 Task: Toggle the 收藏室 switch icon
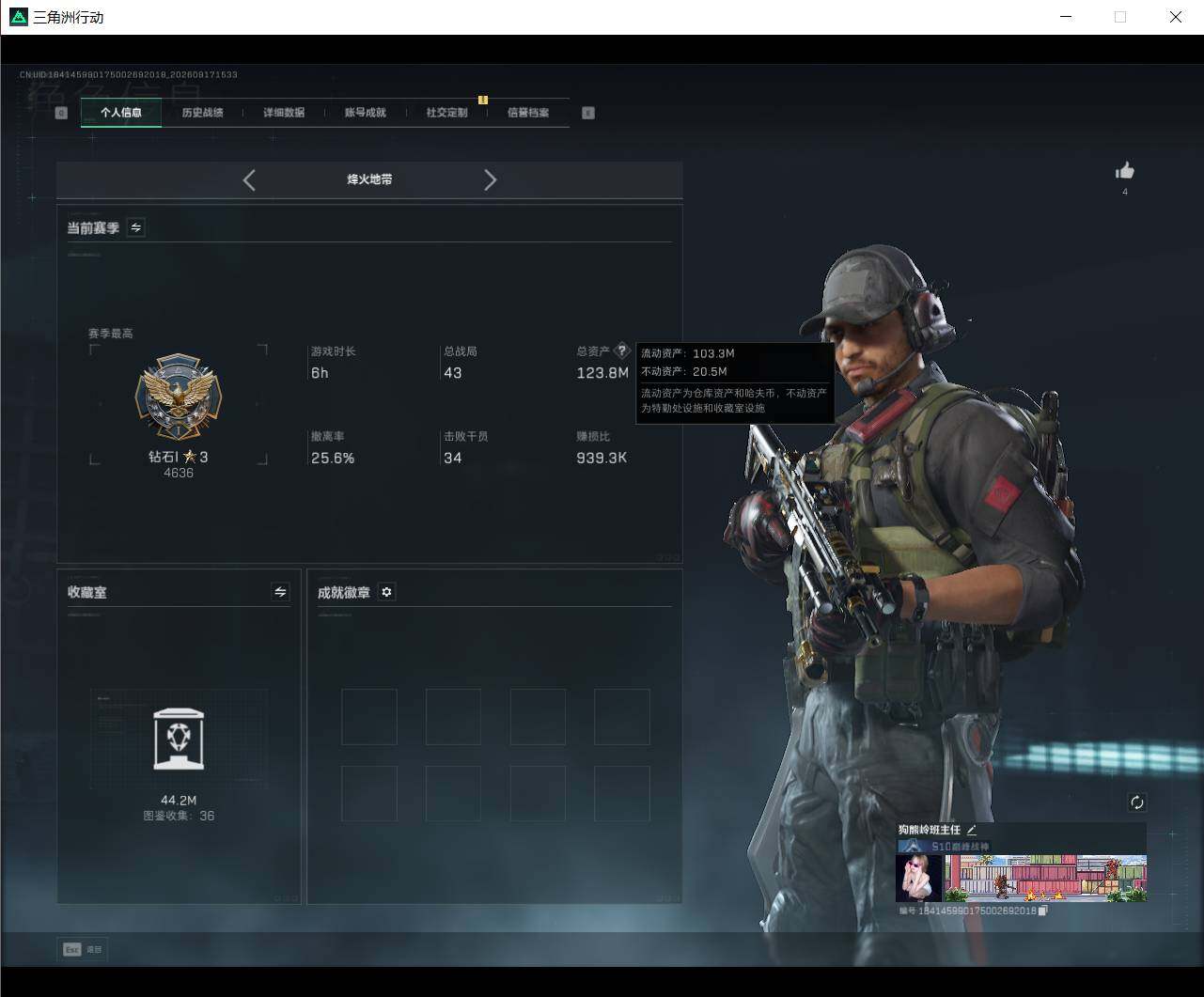click(280, 591)
